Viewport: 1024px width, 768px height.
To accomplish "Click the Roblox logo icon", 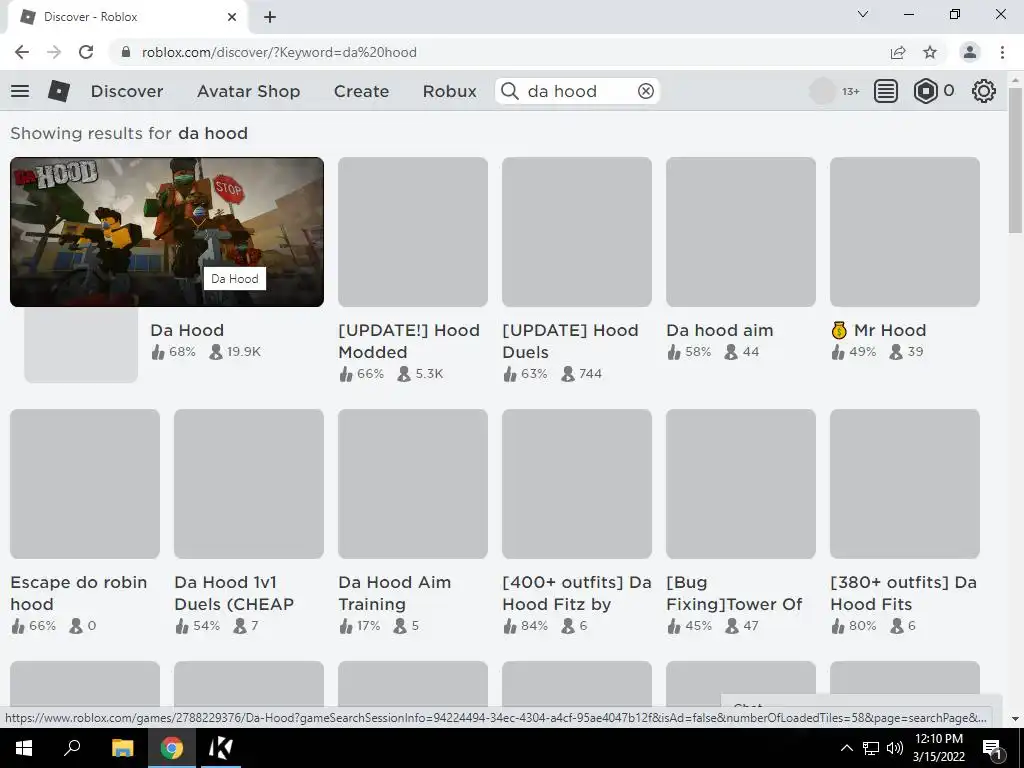I will click(59, 91).
